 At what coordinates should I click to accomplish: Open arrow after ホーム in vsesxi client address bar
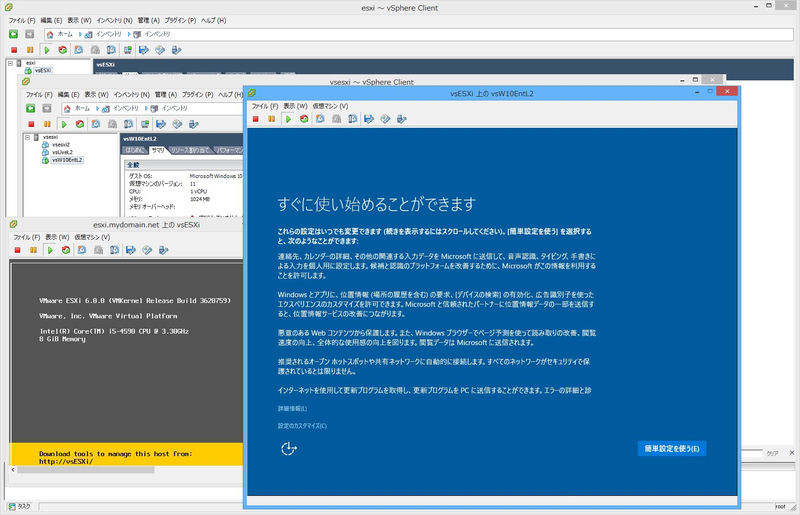97,108
